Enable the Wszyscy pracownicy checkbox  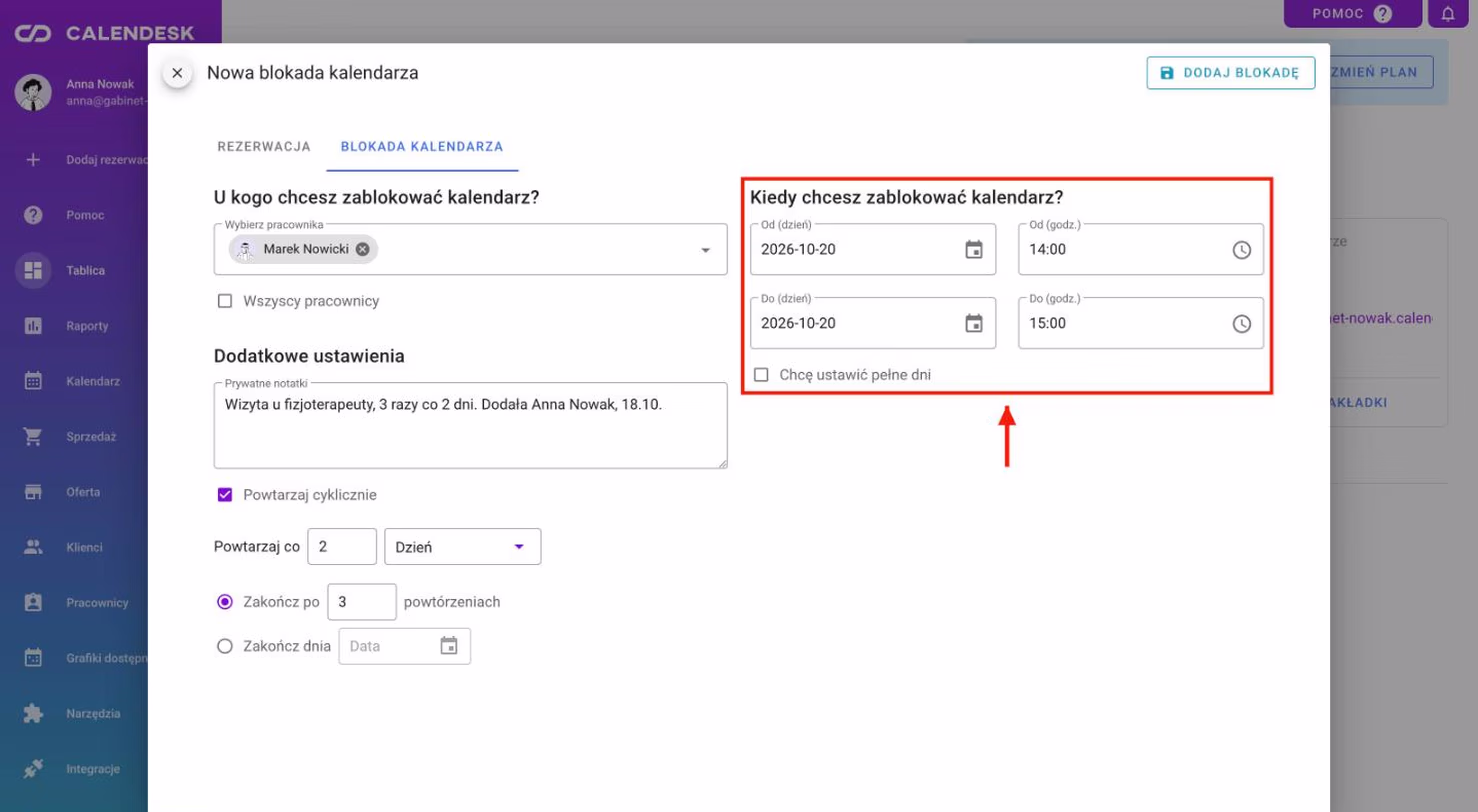tap(225, 301)
